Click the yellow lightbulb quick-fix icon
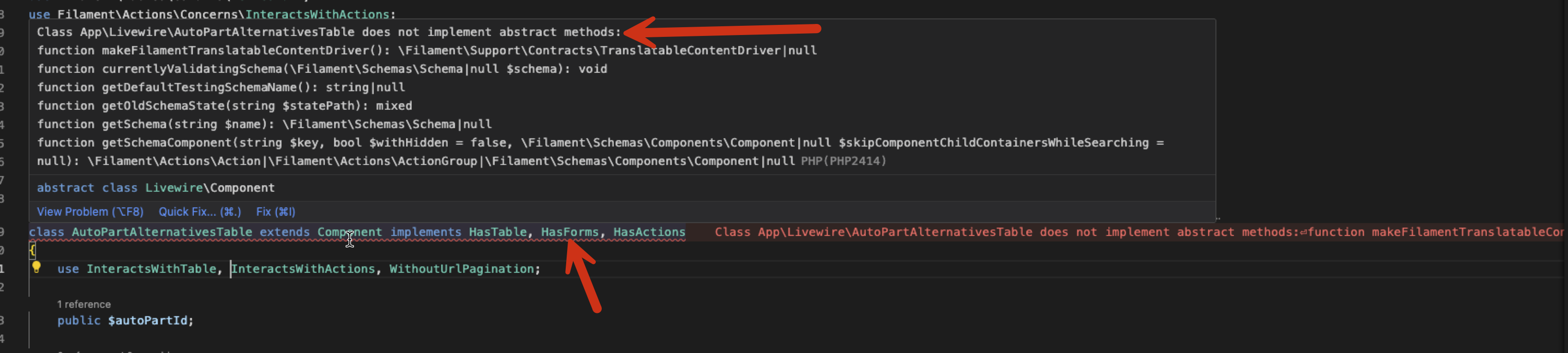Image resolution: width=1568 pixels, height=353 pixels. pos(36,267)
